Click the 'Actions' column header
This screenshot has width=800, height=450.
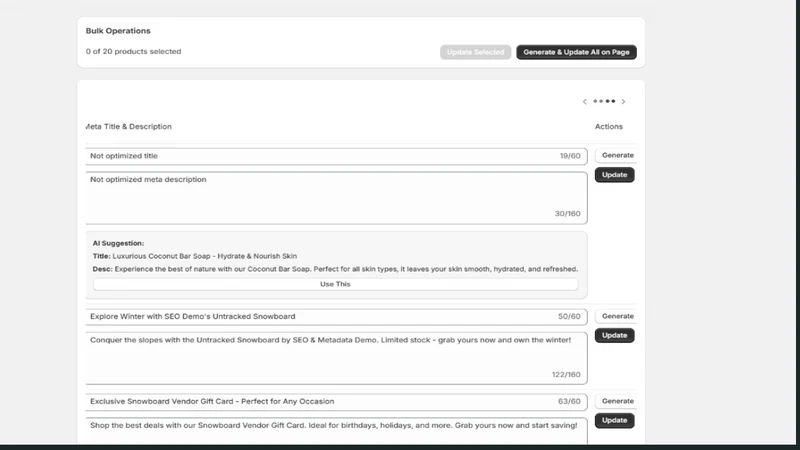609,127
